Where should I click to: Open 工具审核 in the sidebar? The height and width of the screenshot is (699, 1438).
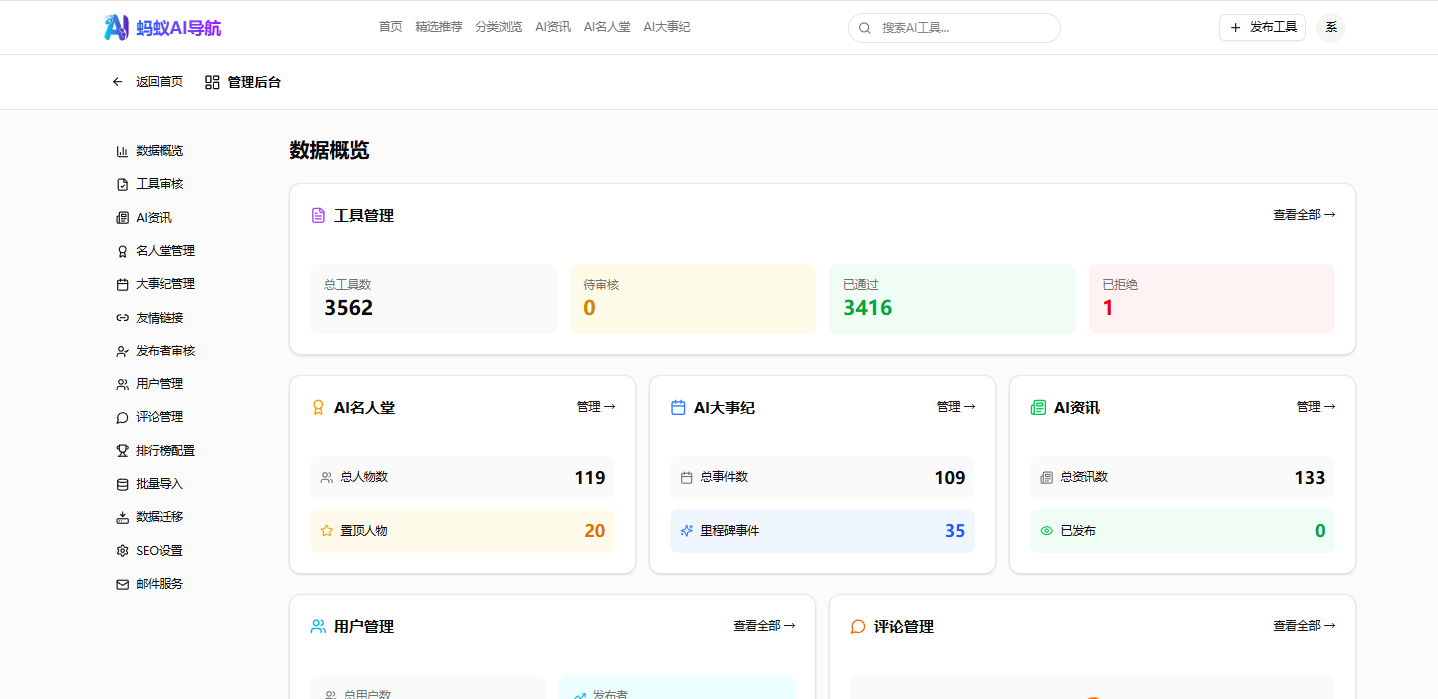pyautogui.click(x=159, y=184)
